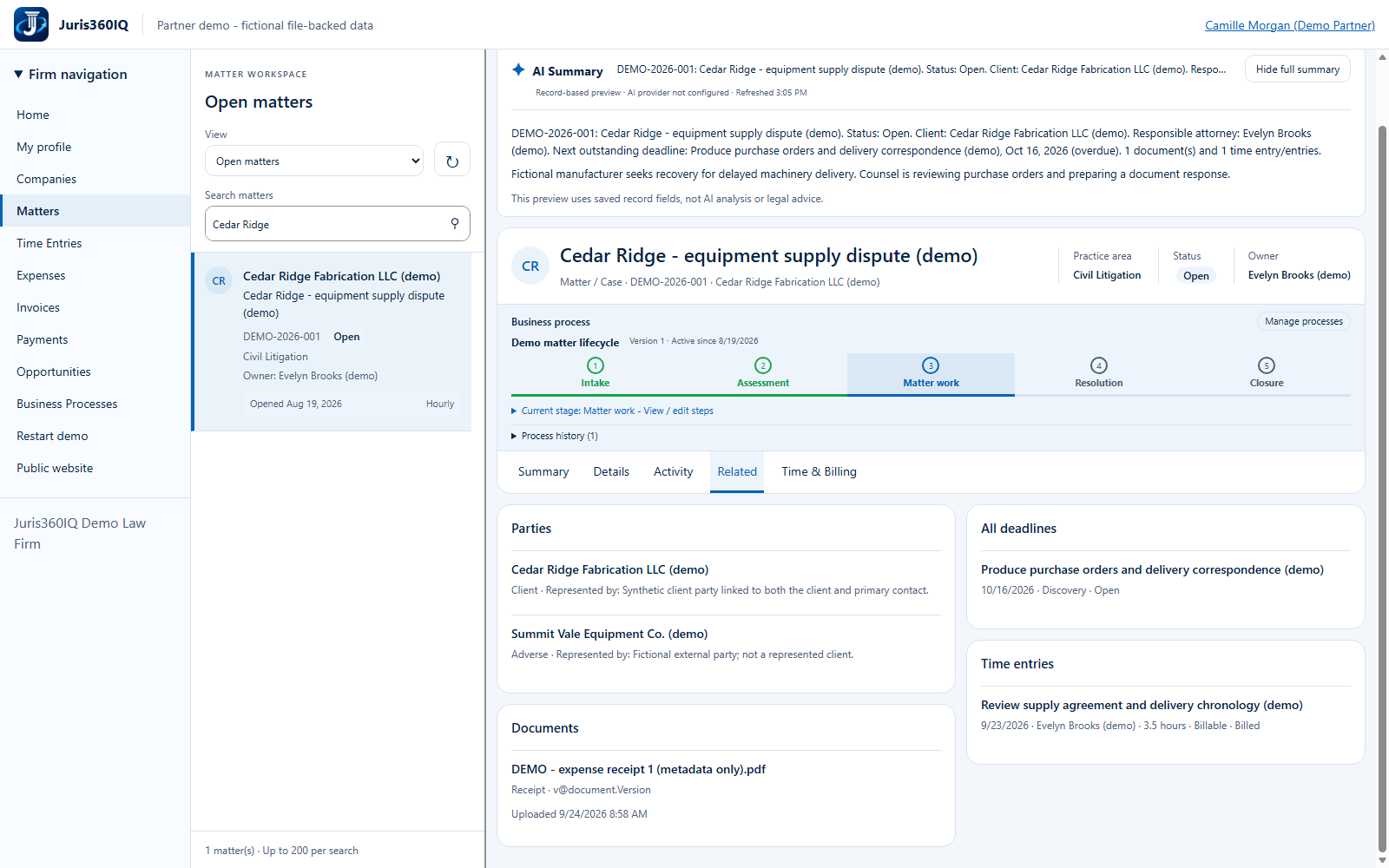Go to Home in navigation
Image resolution: width=1389 pixels, height=868 pixels.
pos(95,115)
